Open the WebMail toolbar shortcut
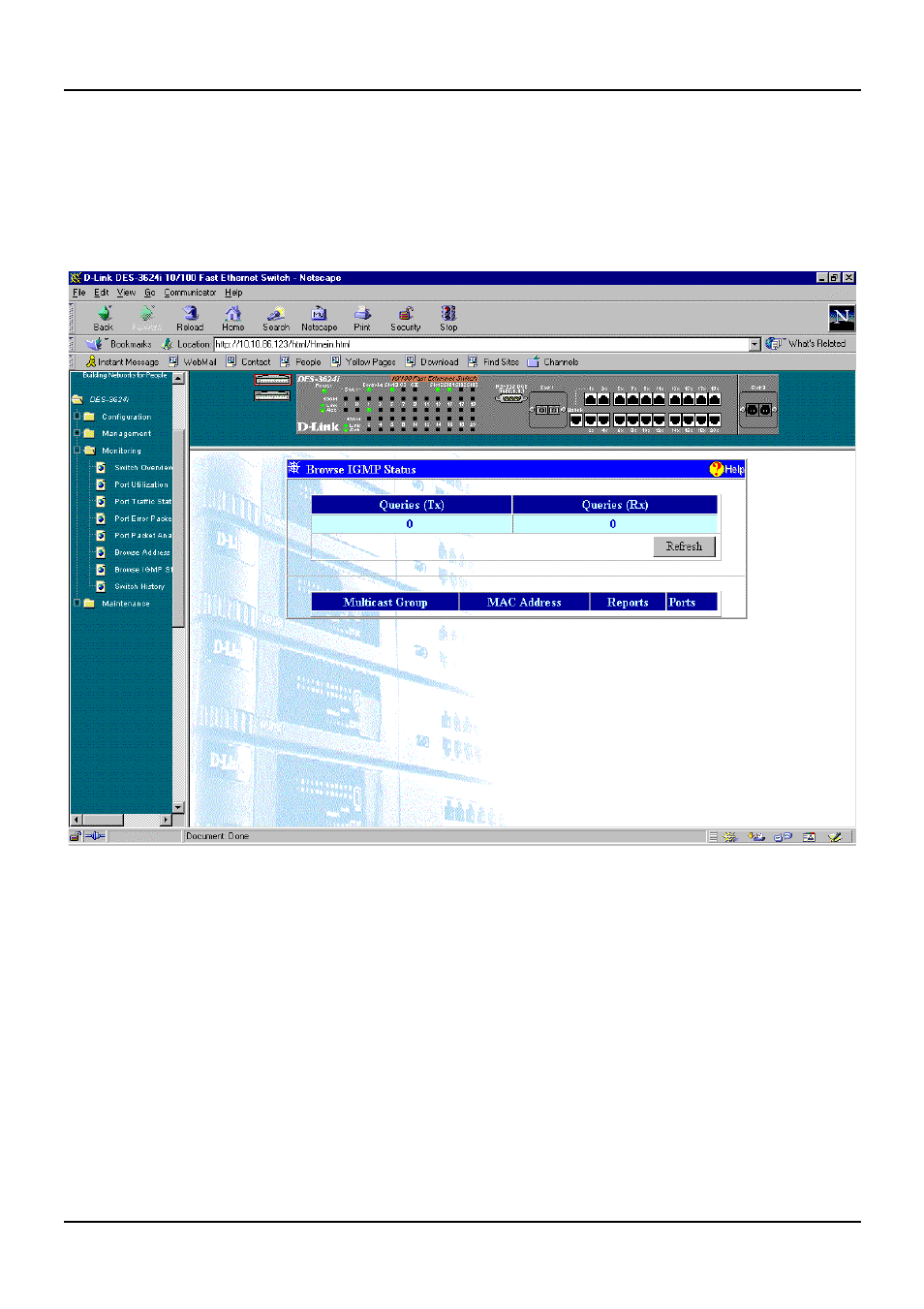 tap(193, 362)
